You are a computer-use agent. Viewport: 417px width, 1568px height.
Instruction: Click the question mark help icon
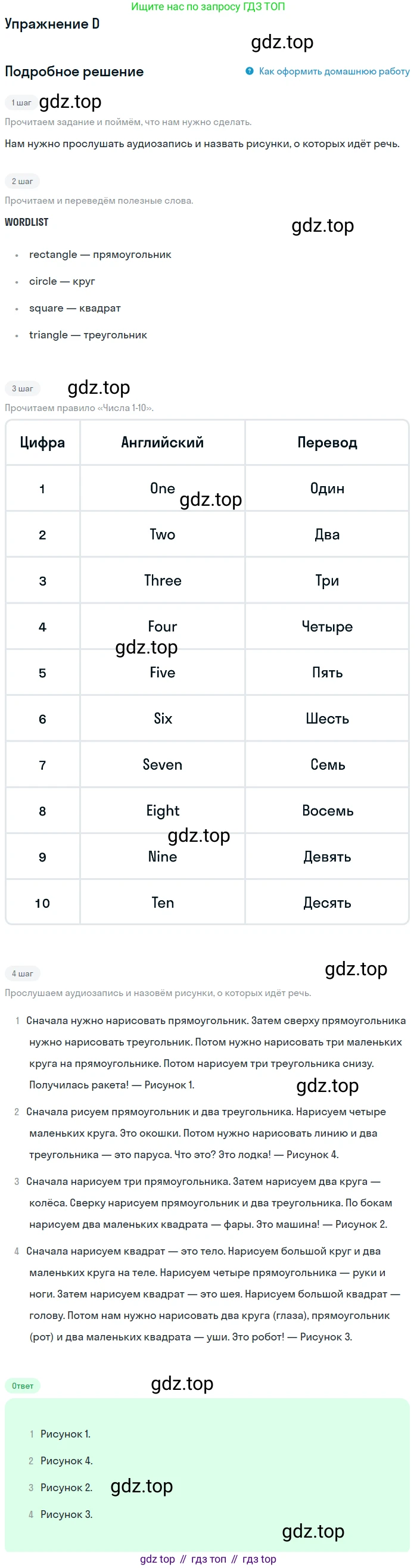tap(250, 71)
